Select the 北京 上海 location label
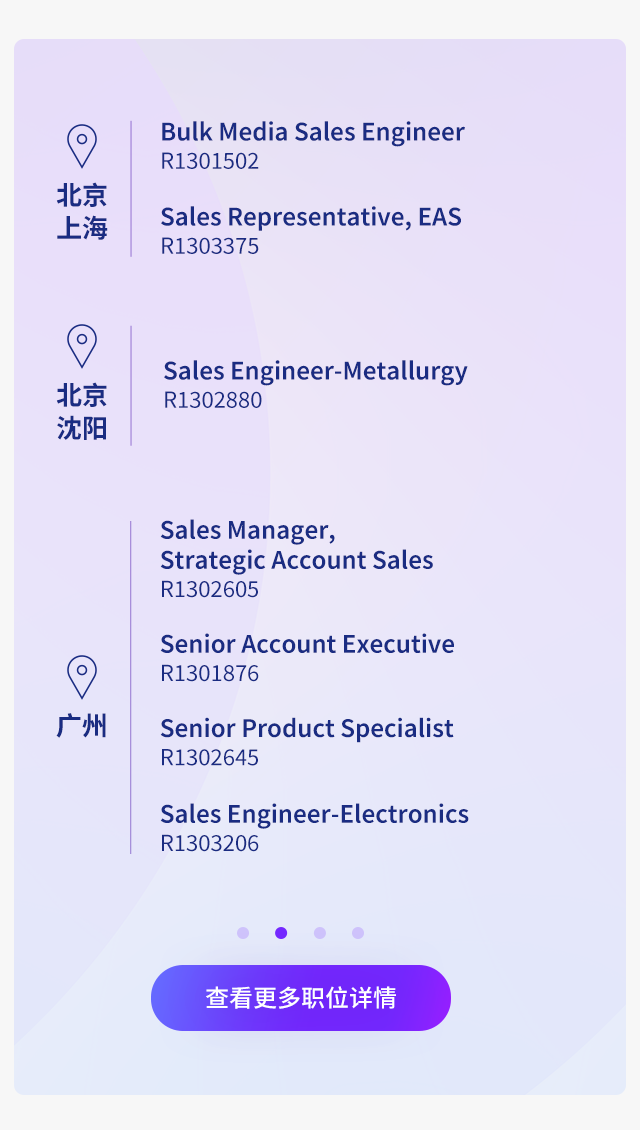 [81, 211]
